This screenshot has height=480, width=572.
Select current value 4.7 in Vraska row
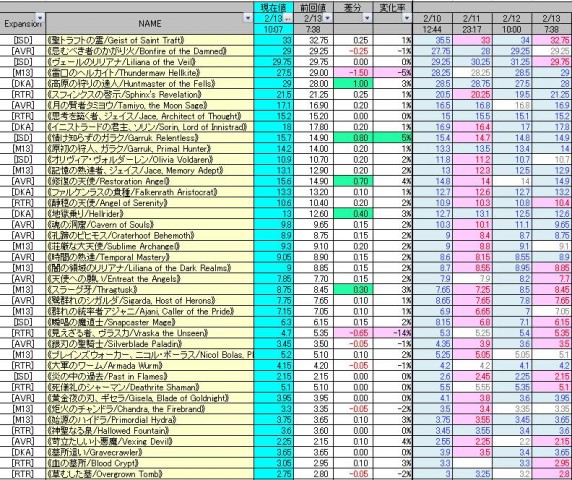point(273,333)
